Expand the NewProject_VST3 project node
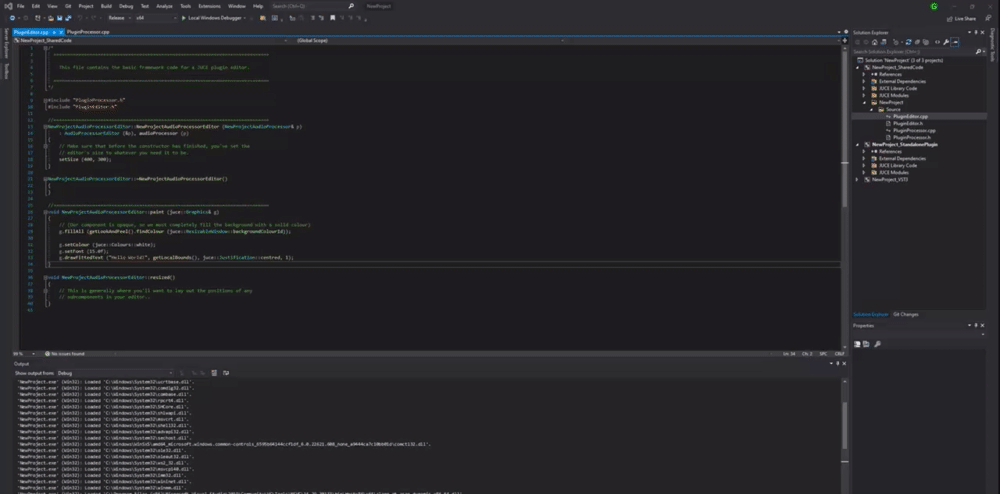 [x=858, y=179]
